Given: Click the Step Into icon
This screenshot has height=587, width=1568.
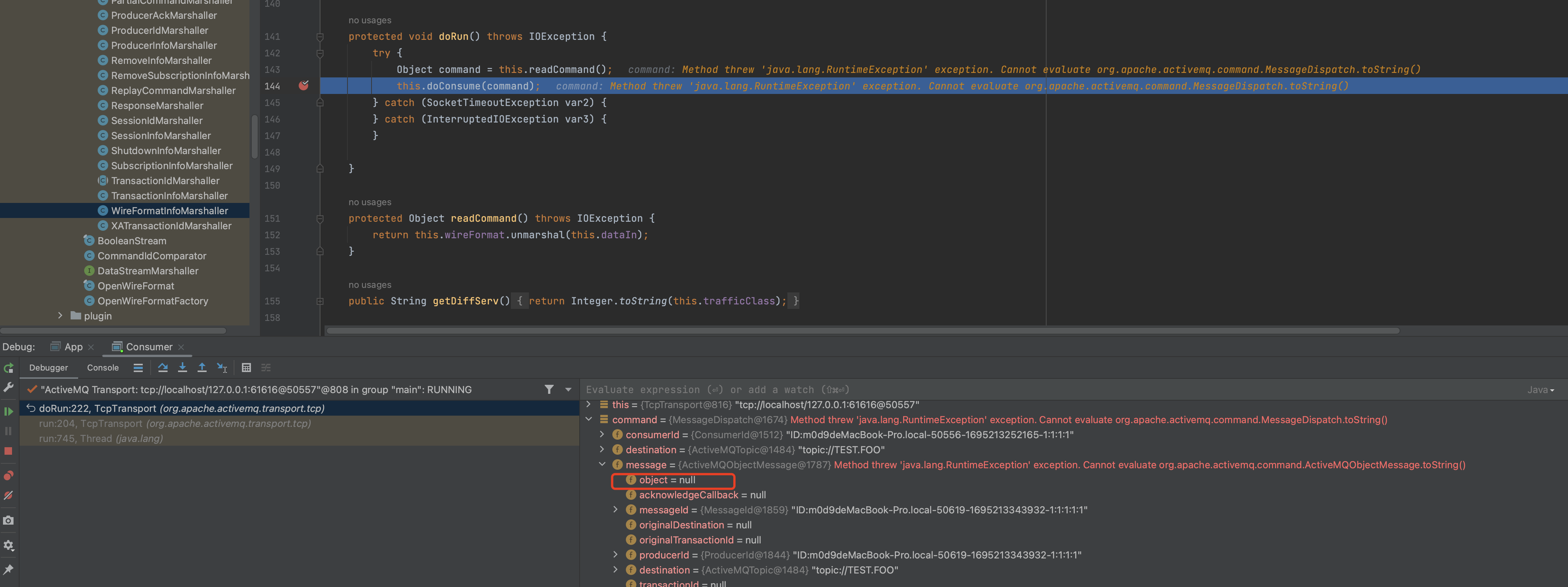Looking at the screenshot, I should tap(182, 368).
